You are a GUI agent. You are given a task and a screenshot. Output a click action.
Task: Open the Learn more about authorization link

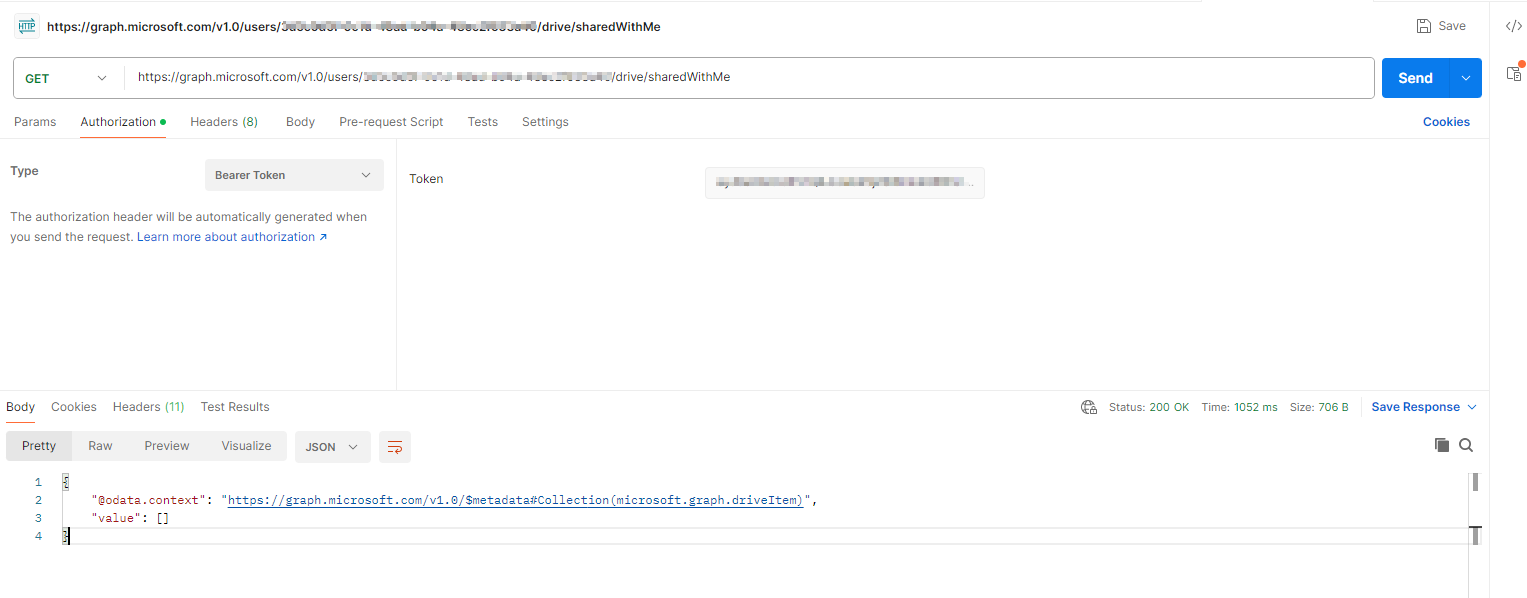[226, 236]
